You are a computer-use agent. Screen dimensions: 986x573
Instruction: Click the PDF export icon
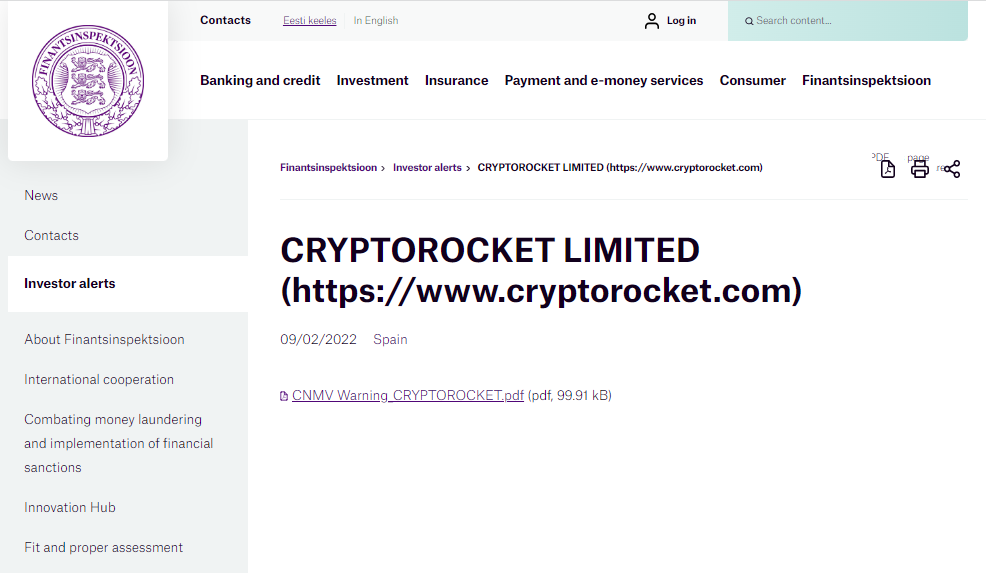pos(887,169)
